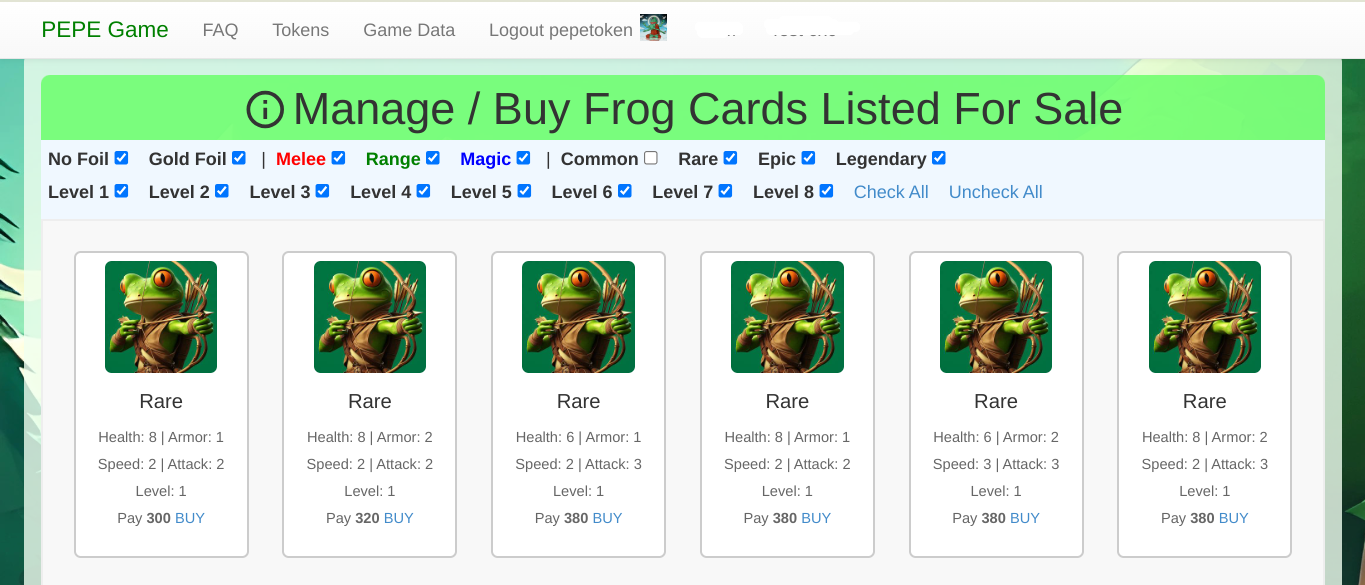Screen dimensions: 1365x585
Task: Click the Uncheck All link
Action: click(996, 192)
